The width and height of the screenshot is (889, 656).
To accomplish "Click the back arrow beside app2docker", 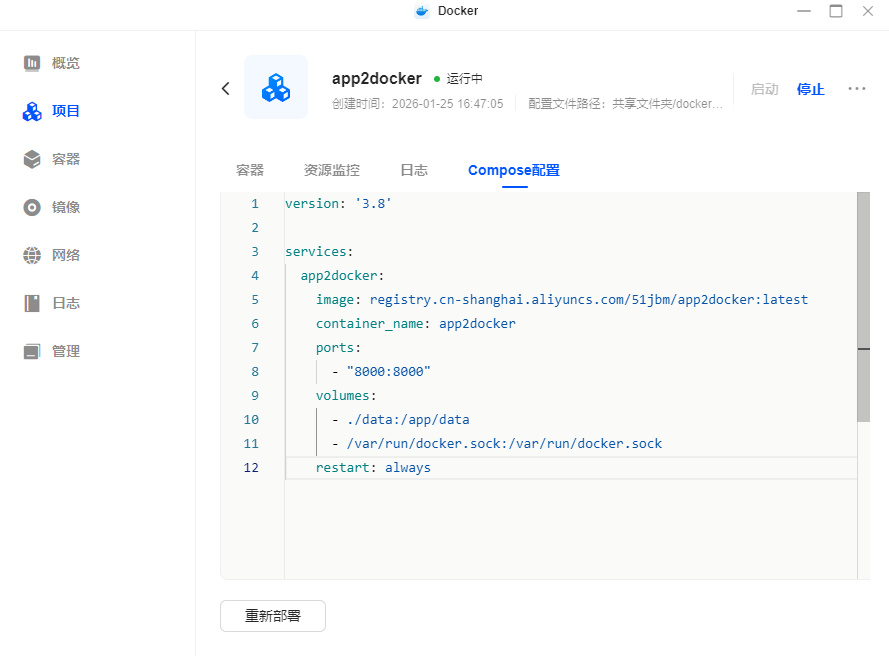I will click(226, 88).
